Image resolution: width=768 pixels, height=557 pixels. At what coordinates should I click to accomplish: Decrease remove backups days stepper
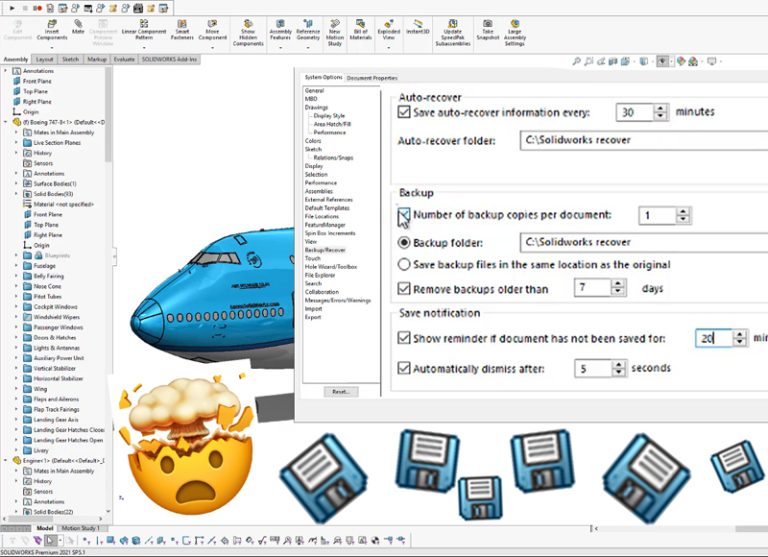pyautogui.click(x=618, y=291)
